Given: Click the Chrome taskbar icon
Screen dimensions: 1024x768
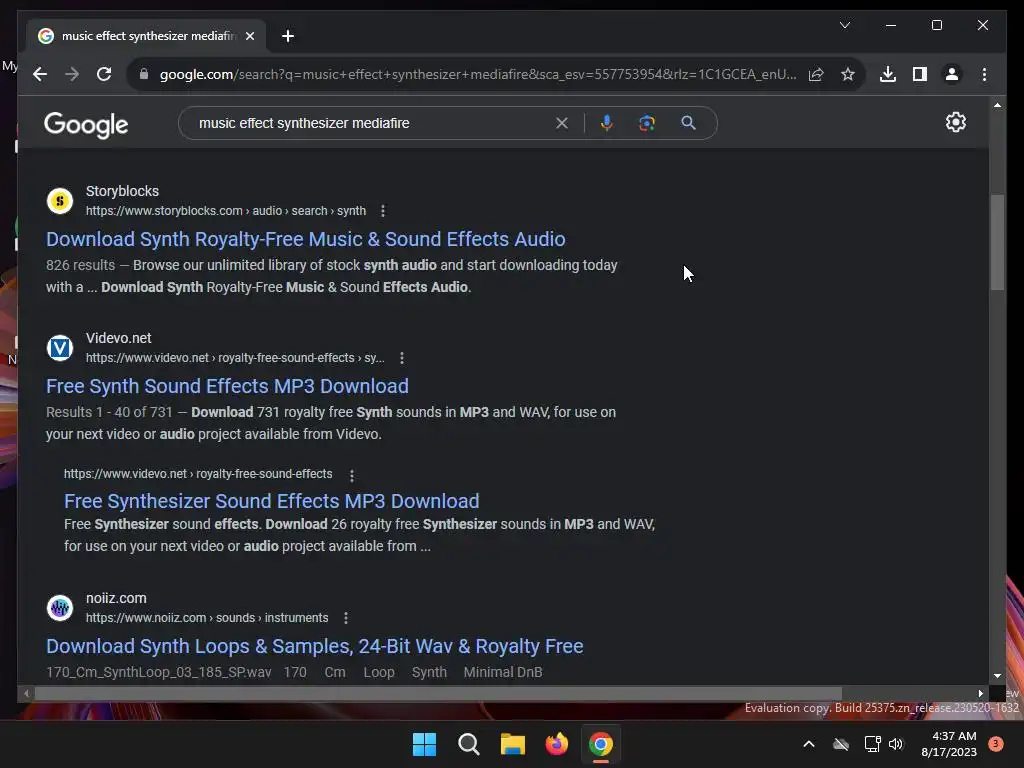Looking at the screenshot, I should click(601, 744).
